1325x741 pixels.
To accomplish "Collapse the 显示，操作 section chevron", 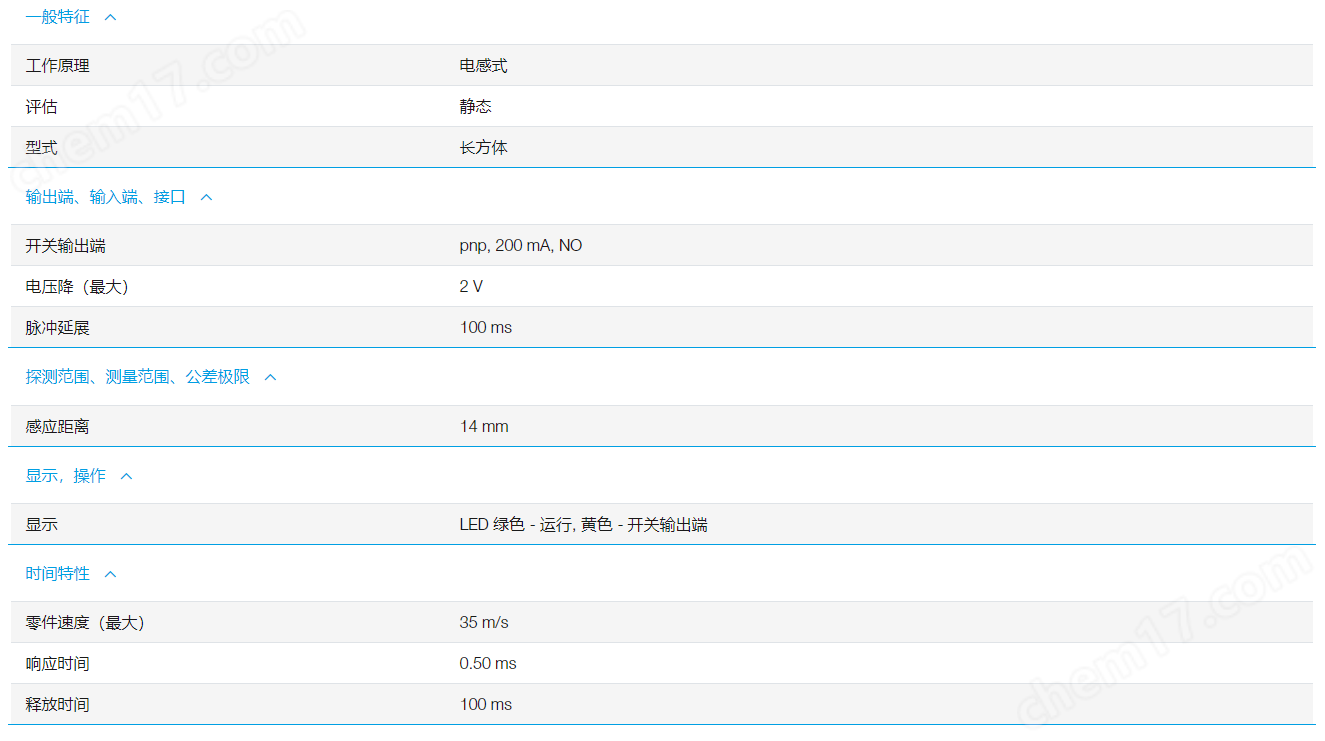I will point(127,476).
